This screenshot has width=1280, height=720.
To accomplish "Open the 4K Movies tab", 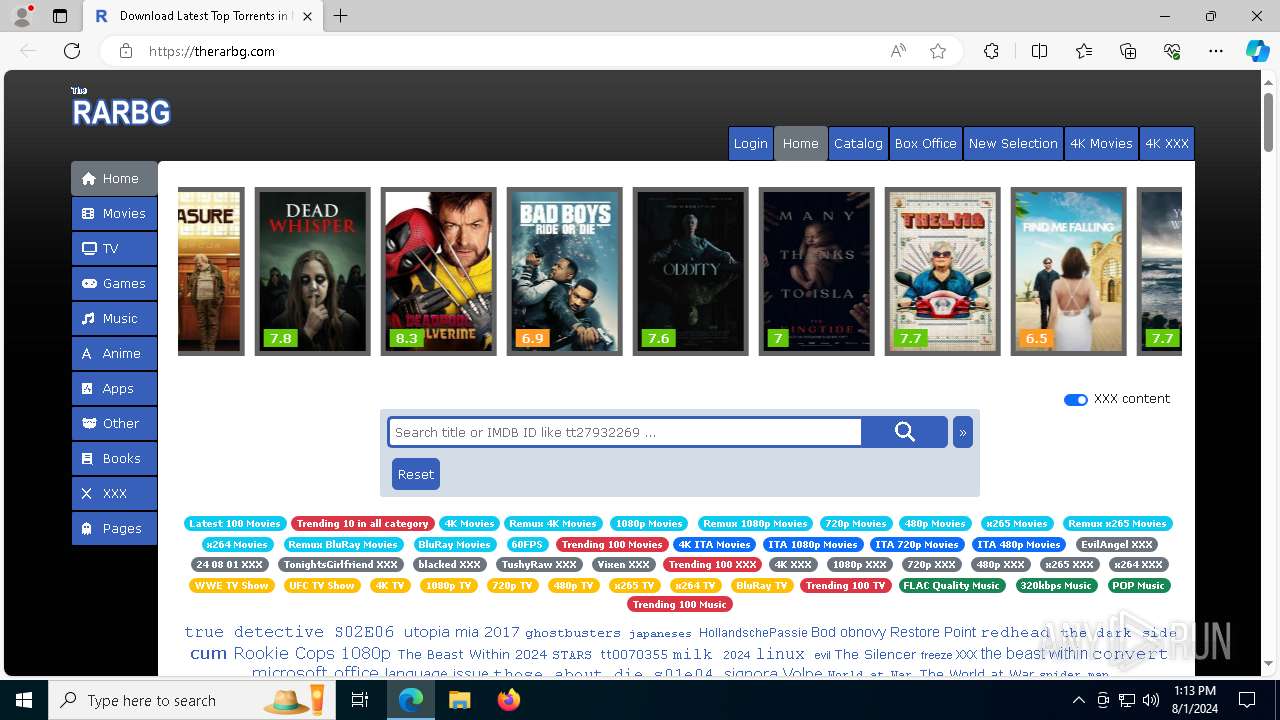I will (1101, 143).
